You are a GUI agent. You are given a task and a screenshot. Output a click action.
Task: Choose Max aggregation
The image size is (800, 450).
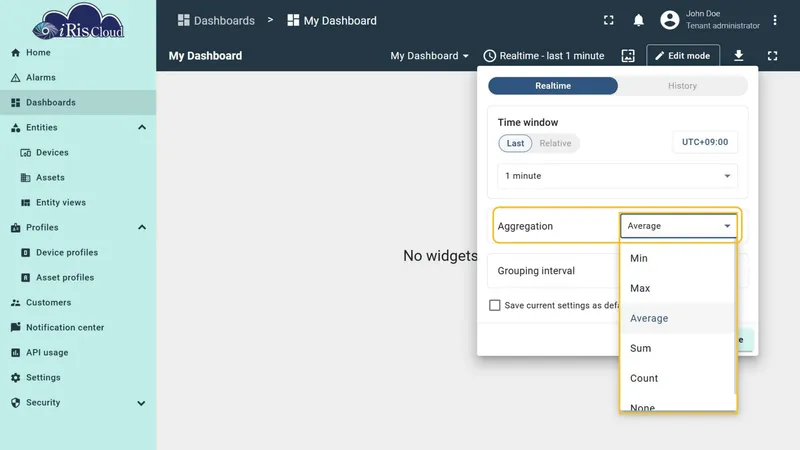pos(678,288)
